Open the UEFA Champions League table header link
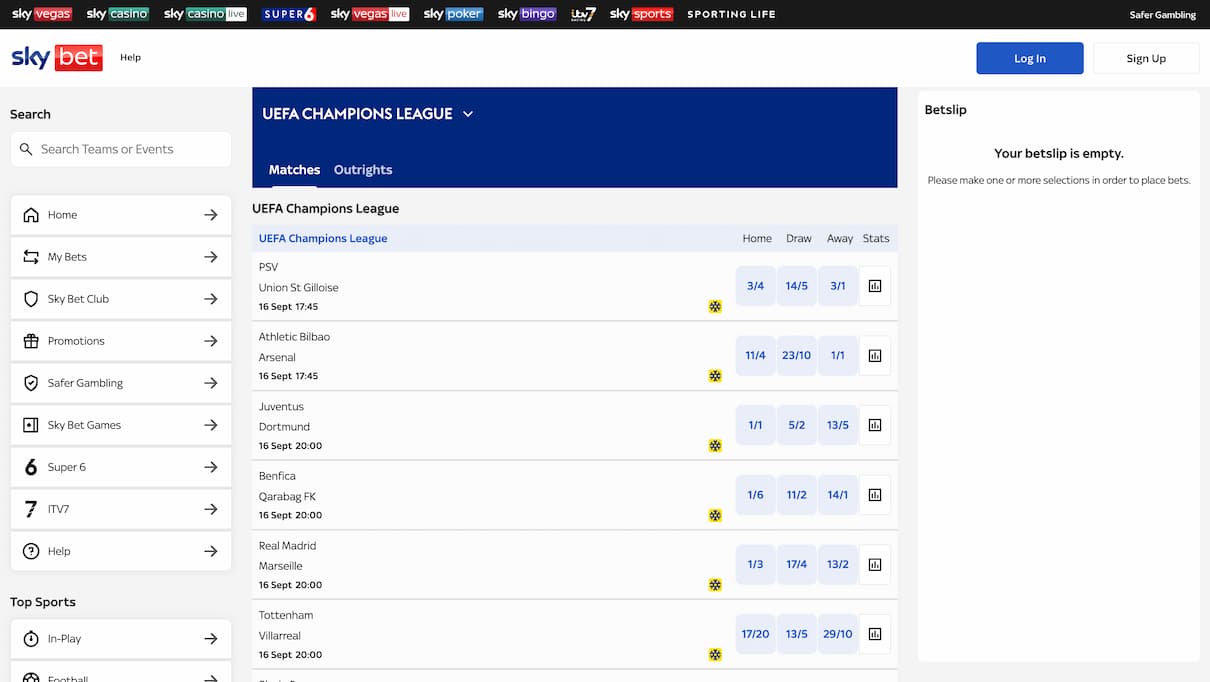1210x682 pixels. (323, 238)
